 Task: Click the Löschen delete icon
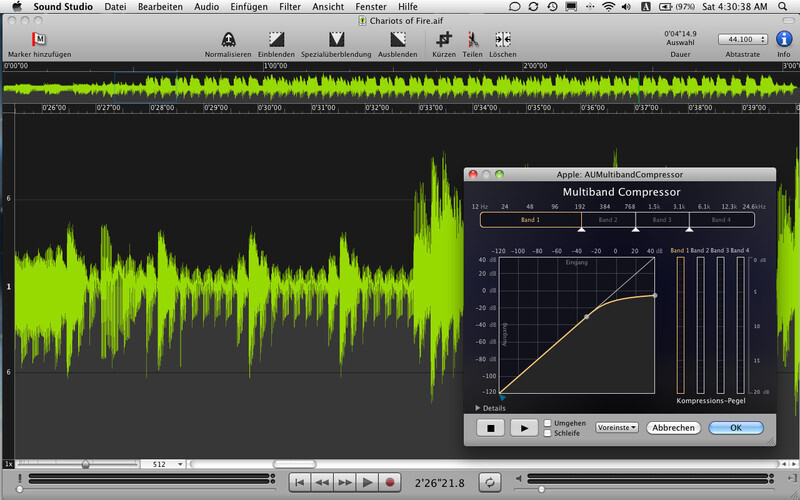[503, 39]
